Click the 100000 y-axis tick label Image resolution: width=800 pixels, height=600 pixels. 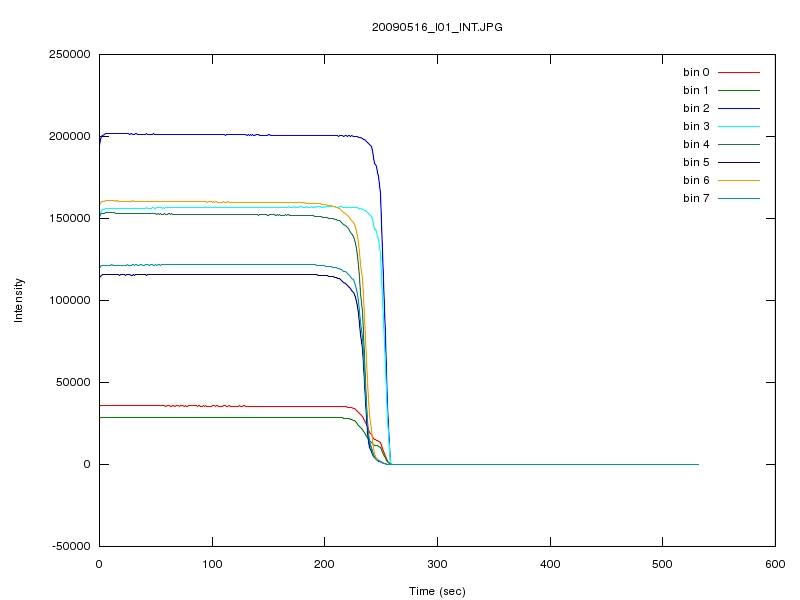tap(69, 300)
